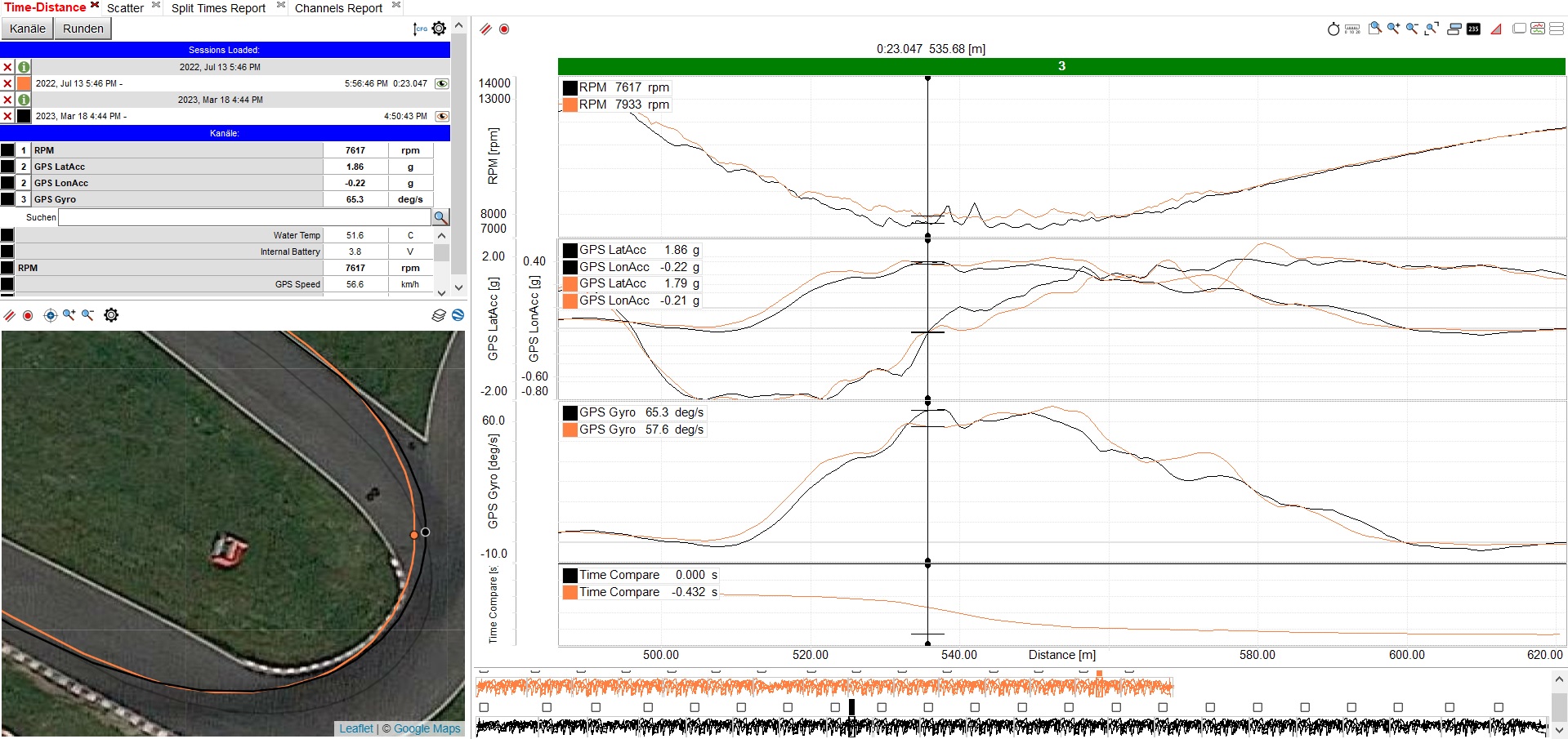Click the CFG axis configuration icon
Image resolution: width=1568 pixels, height=739 pixels.
tap(421, 29)
